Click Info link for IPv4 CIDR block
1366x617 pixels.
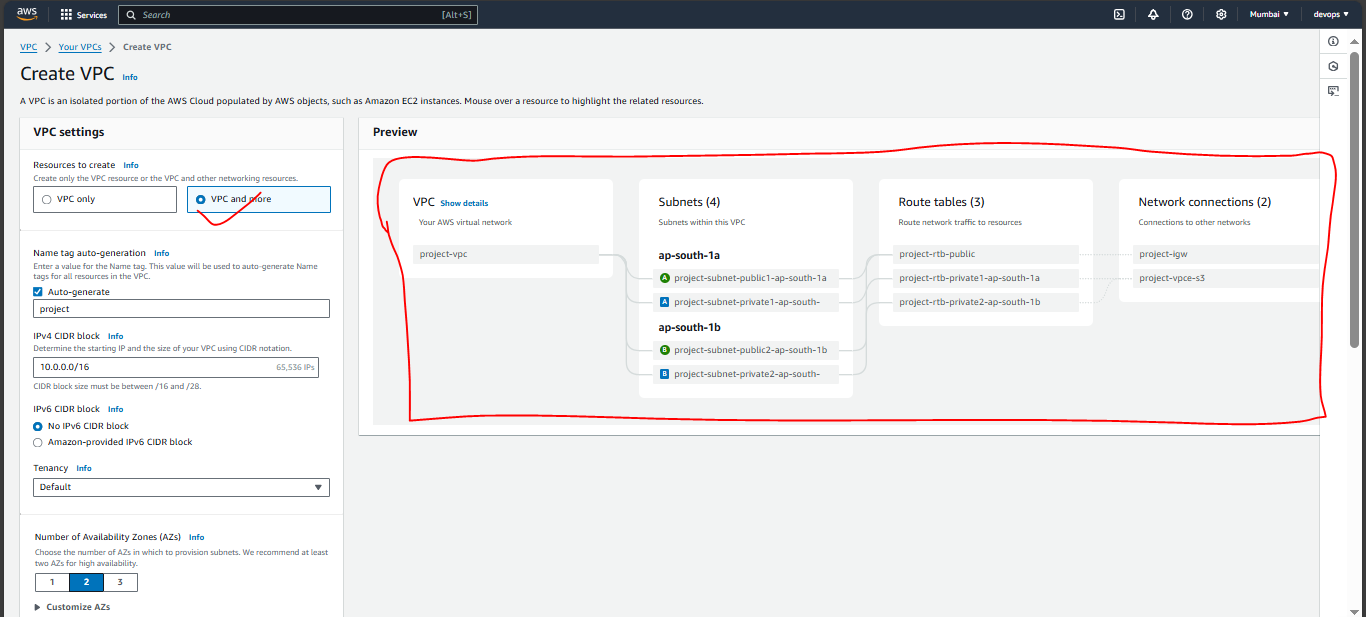116,336
